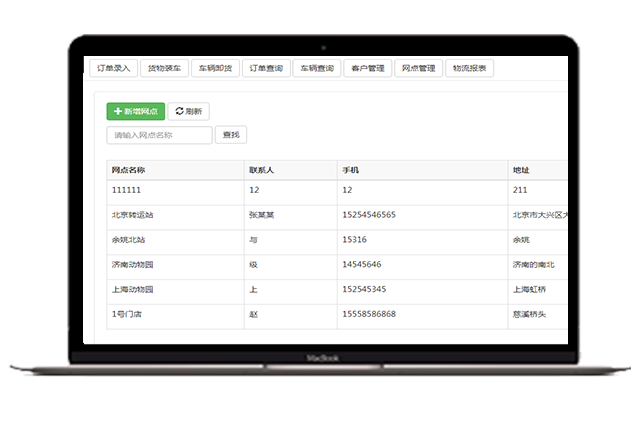Select the 订单查询 tab
640x425 pixels.
(x=265, y=69)
